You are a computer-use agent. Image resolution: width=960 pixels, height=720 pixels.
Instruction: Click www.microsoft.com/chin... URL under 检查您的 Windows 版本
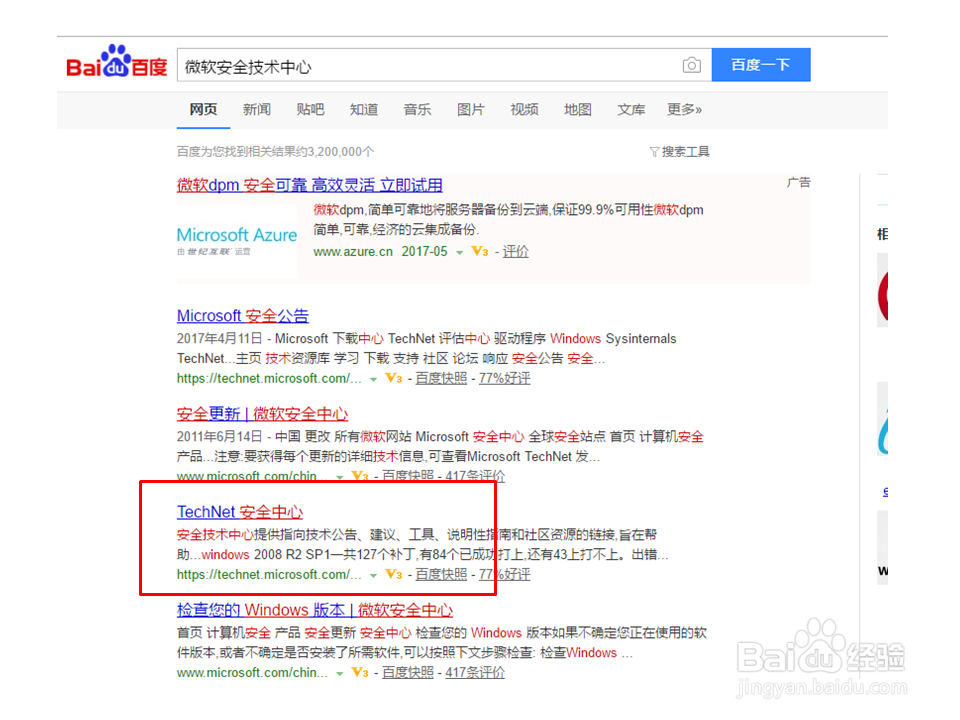point(252,672)
